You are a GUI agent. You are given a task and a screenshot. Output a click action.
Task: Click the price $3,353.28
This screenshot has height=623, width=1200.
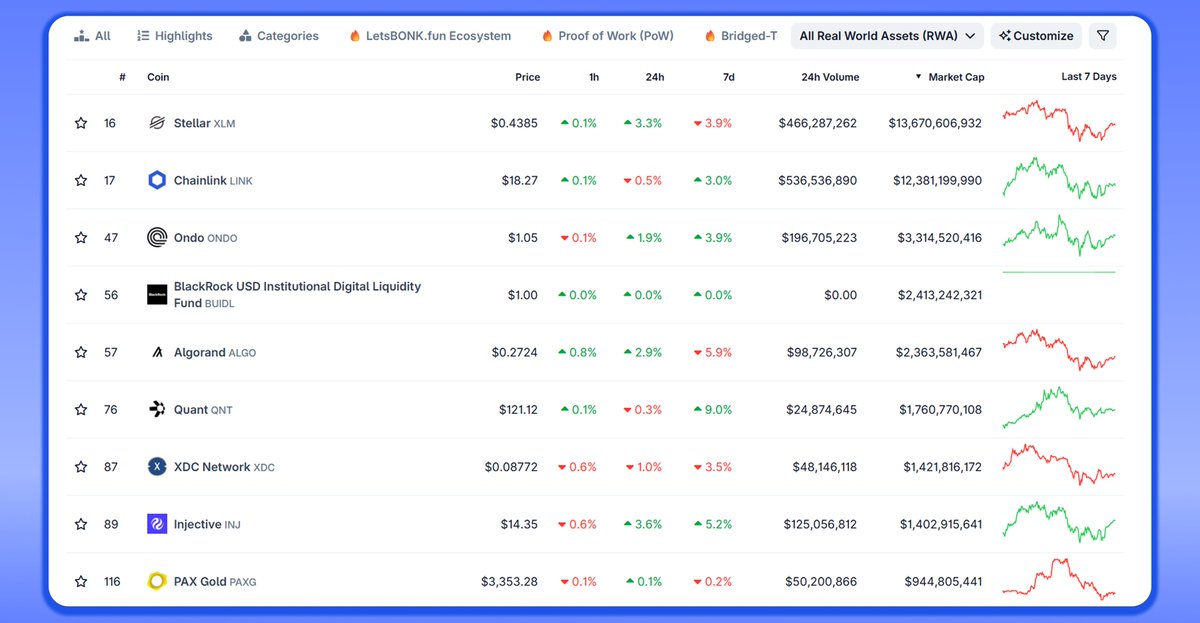click(x=509, y=582)
